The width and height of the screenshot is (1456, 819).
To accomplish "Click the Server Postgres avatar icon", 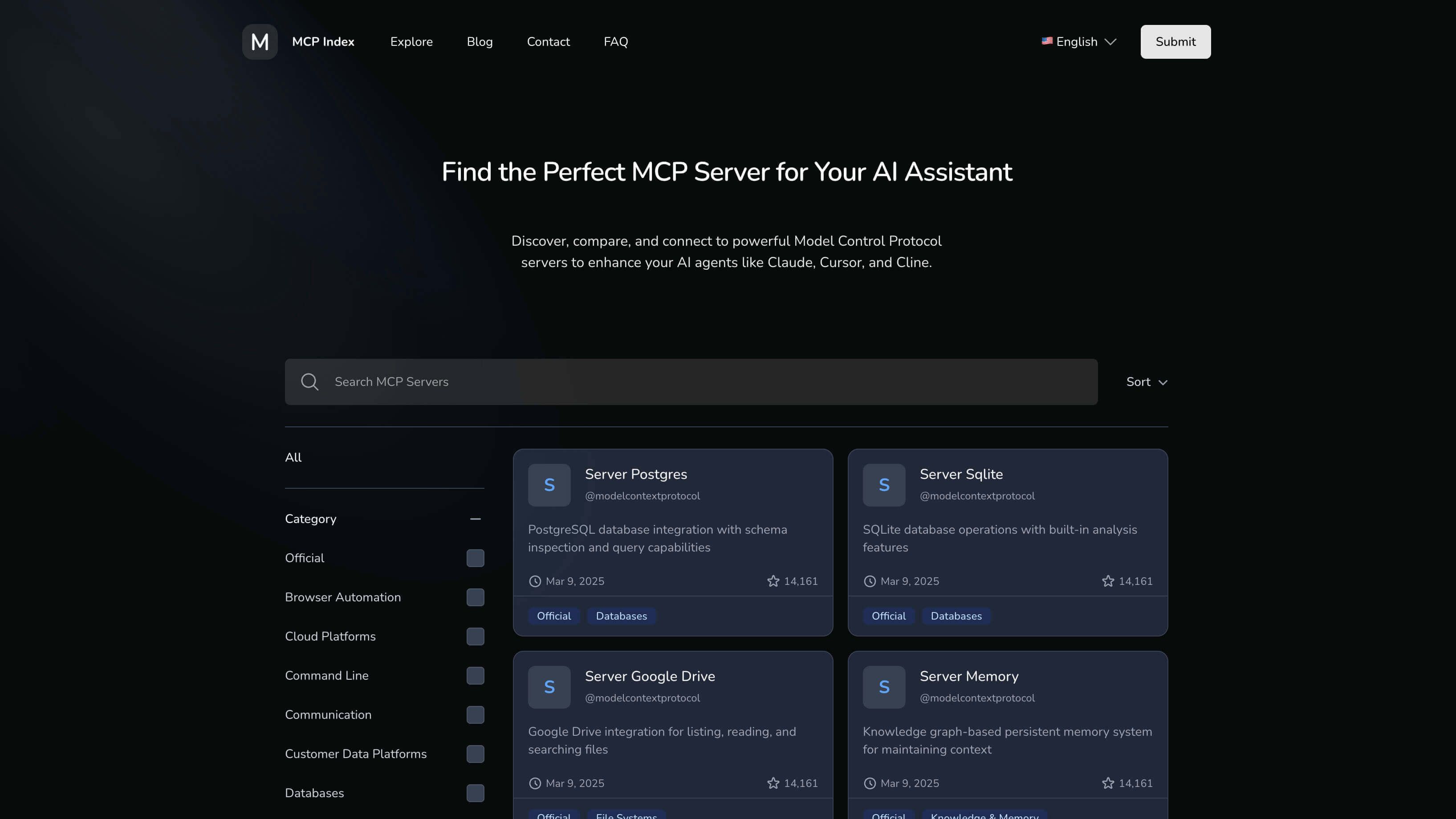I will click(549, 484).
